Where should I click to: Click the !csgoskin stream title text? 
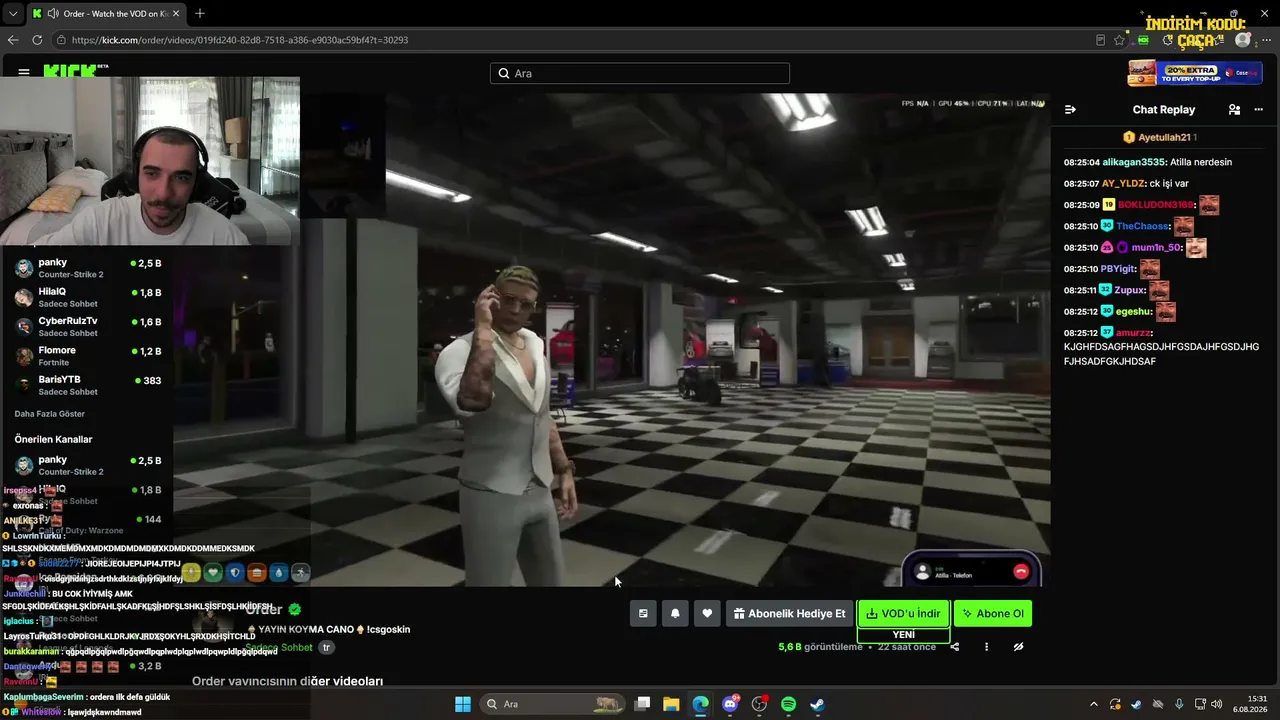click(388, 629)
